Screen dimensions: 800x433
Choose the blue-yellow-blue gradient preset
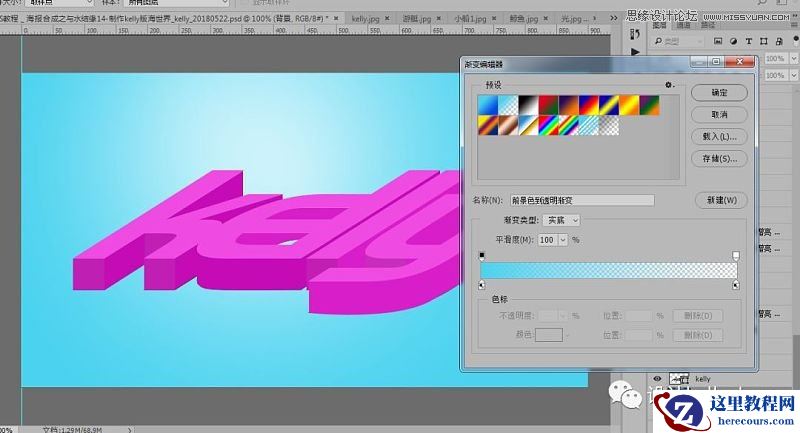click(x=609, y=105)
